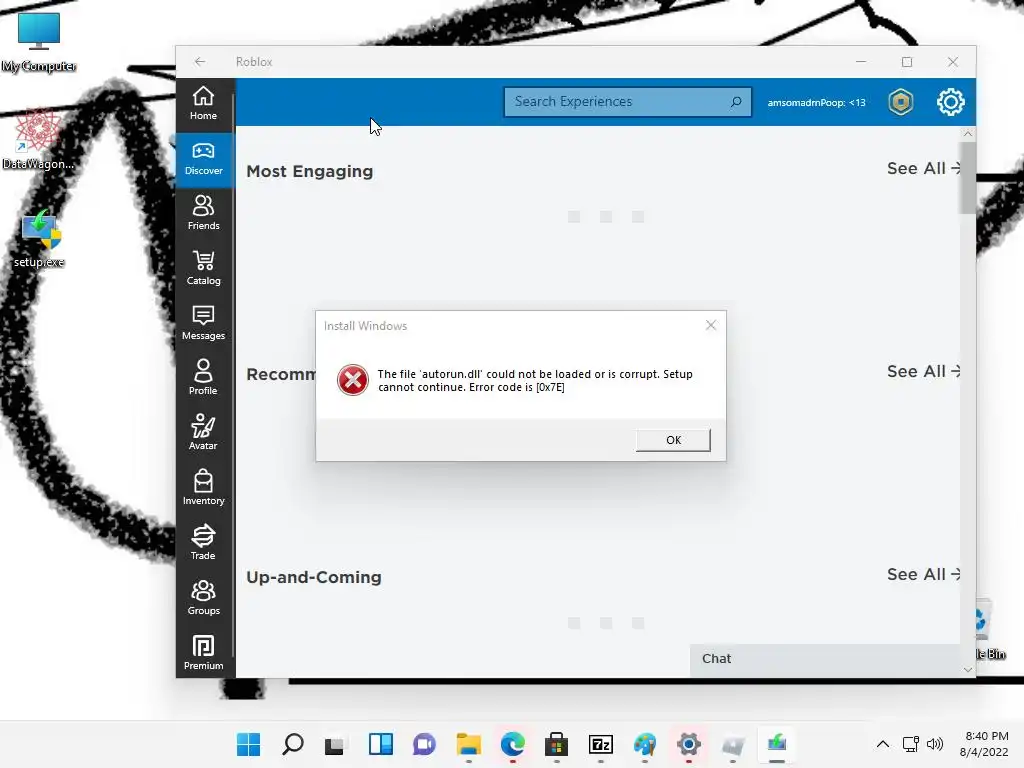The width and height of the screenshot is (1024, 768).
Task: Open Roblox settings gear icon
Action: (x=950, y=102)
